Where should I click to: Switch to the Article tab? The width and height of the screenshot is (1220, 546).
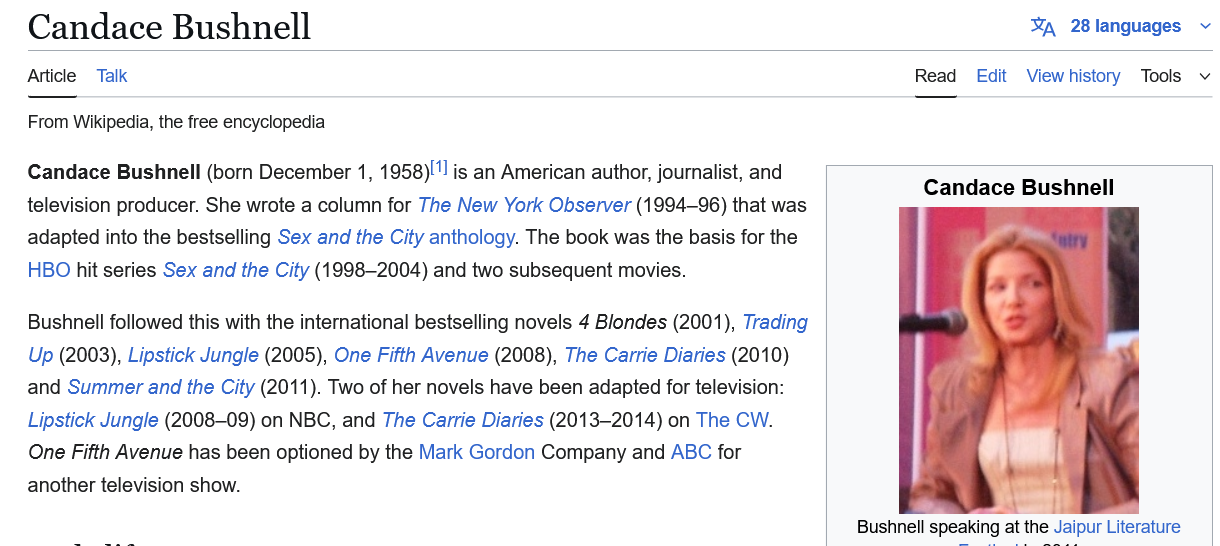click(52, 76)
